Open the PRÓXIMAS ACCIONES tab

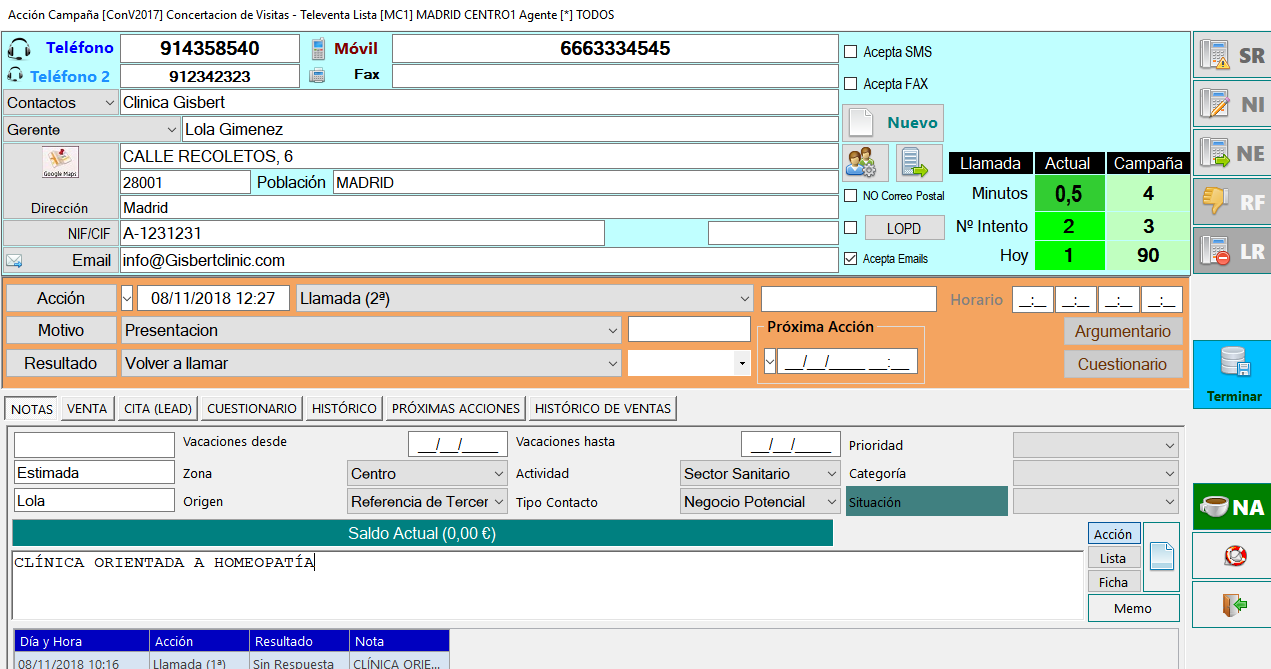(456, 408)
